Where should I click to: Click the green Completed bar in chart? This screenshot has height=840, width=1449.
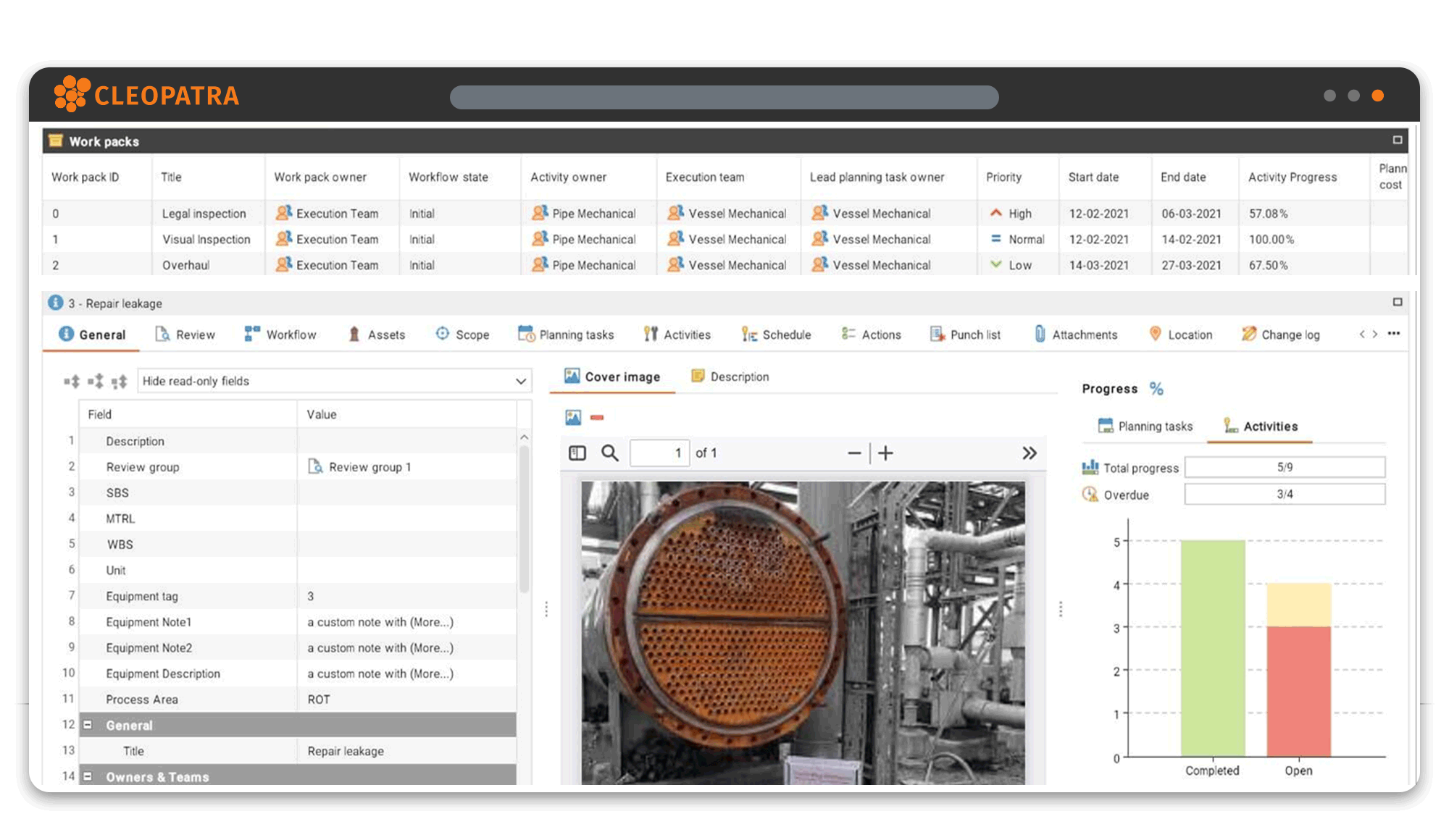[1212, 648]
